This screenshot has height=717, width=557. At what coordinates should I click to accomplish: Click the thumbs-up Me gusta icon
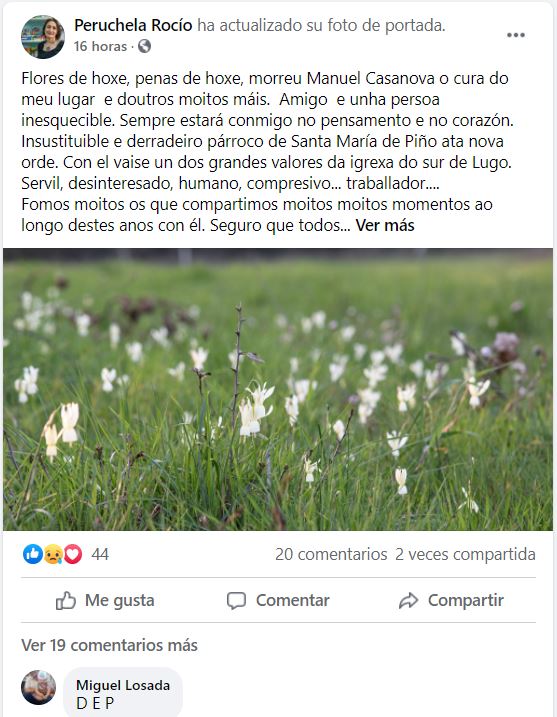point(65,600)
